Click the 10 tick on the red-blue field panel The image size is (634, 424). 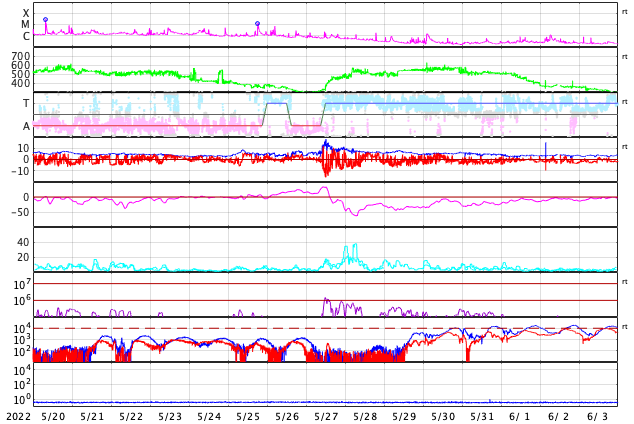pos(23,148)
